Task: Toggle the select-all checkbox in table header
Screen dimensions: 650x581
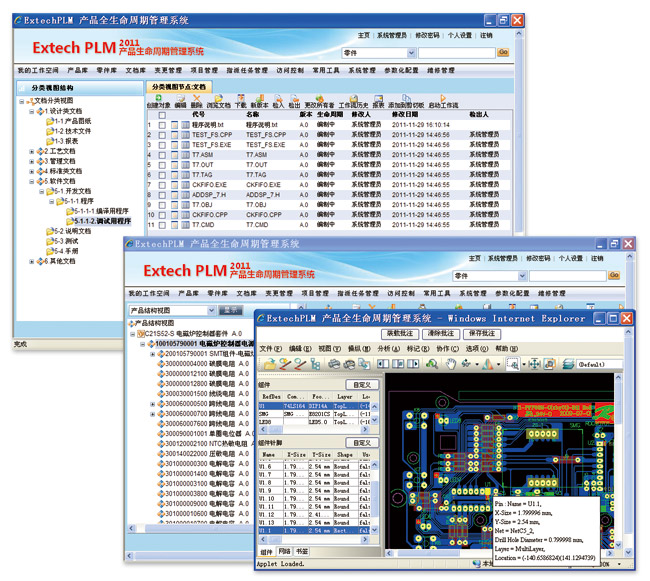Action: coord(162,115)
